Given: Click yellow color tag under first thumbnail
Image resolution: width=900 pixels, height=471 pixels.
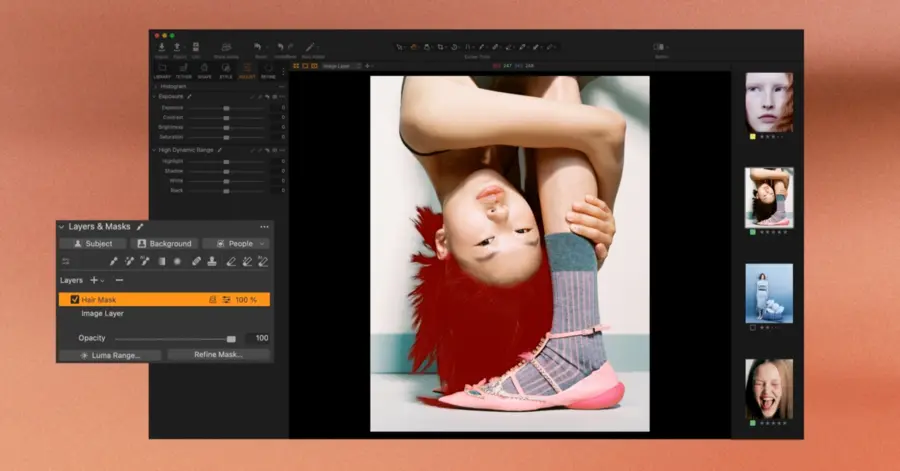Looking at the screenshot, I should [x=752, y=137].
